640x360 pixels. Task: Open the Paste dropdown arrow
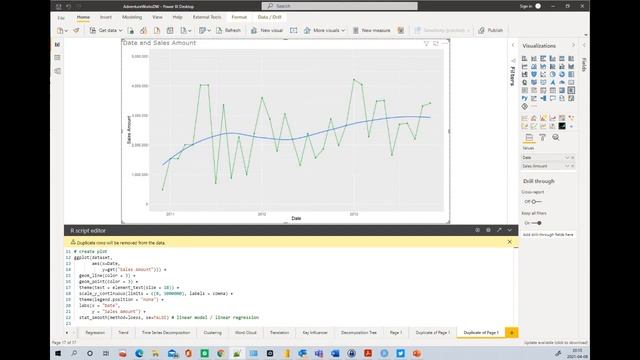coord(66,31)
